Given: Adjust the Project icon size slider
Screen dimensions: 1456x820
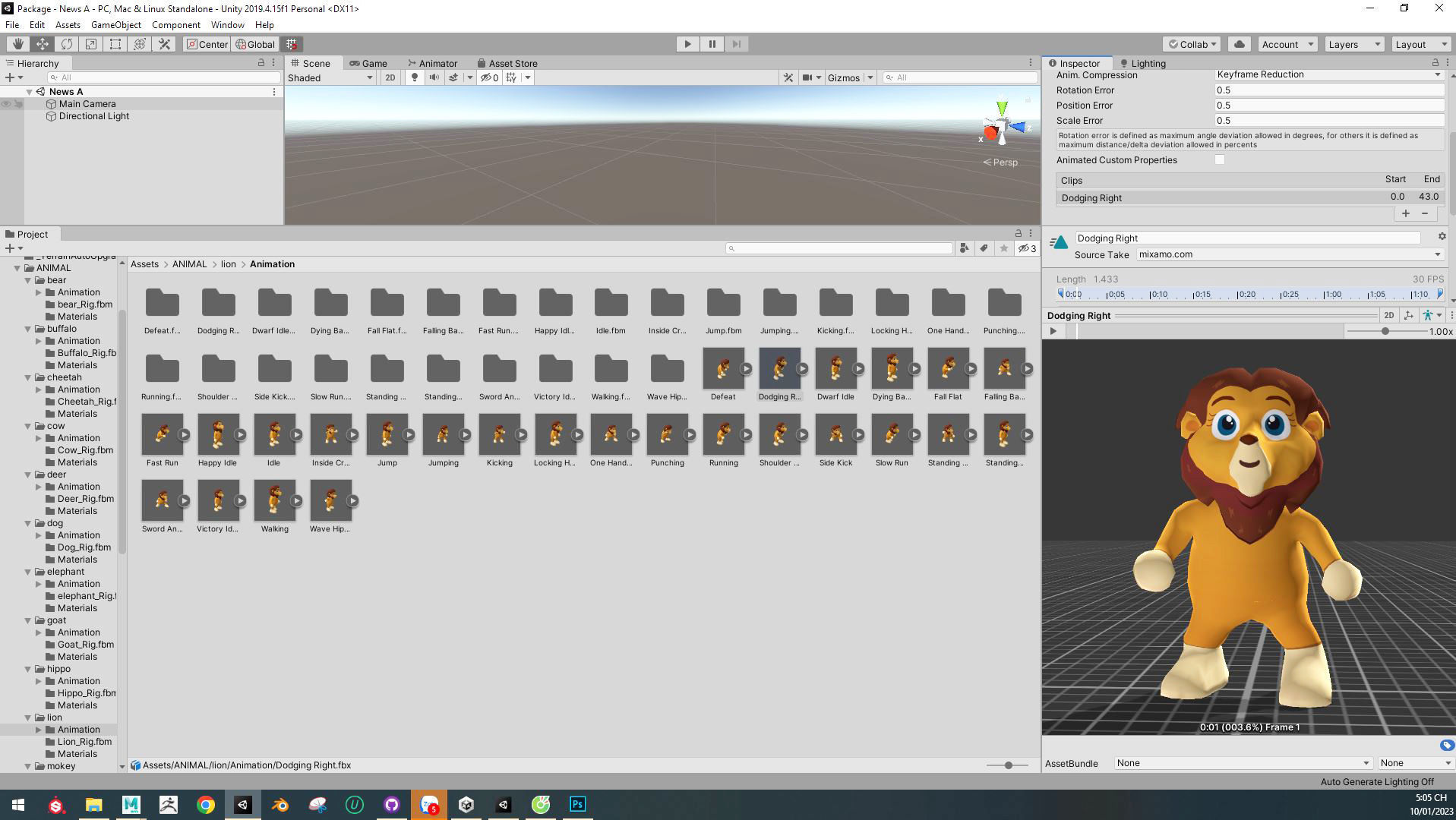Looking at the screenshot, I should click(x=1008, y=765).
